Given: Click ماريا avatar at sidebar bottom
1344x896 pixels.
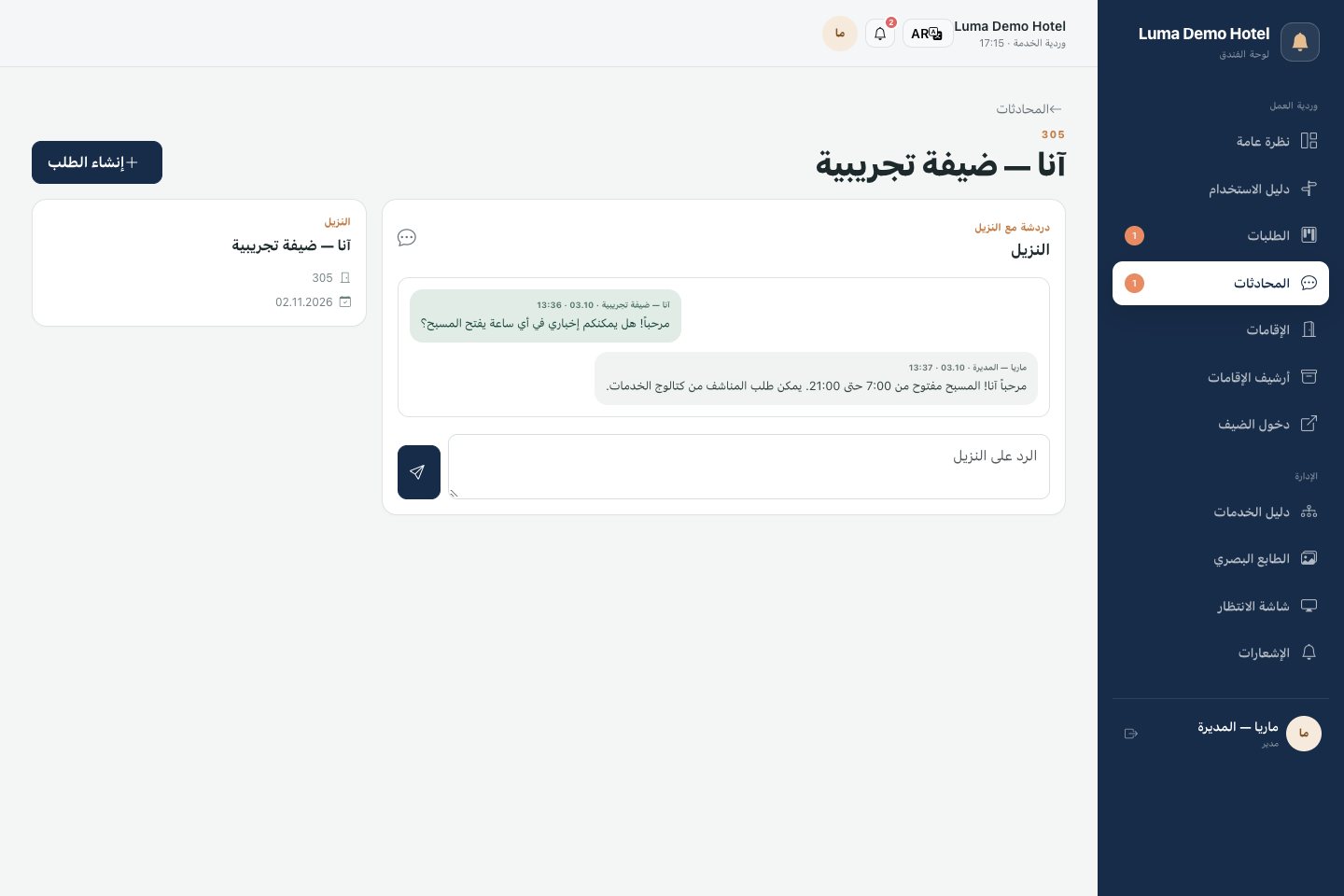Looking at the screenshot, I should [1304, 734].
